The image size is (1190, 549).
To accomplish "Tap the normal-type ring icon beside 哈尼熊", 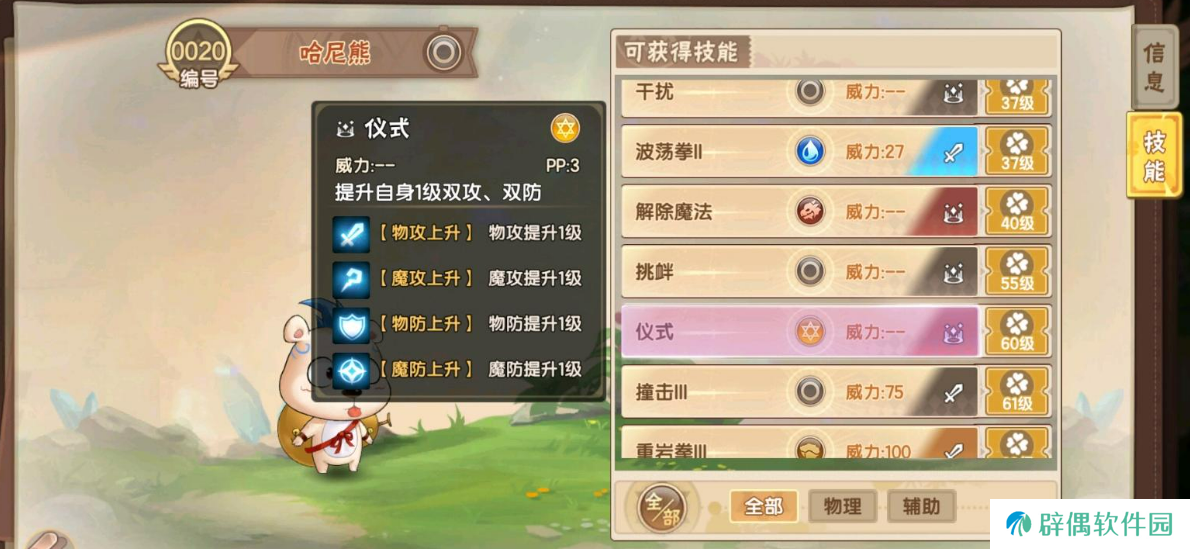I will [x=444, y=52].
